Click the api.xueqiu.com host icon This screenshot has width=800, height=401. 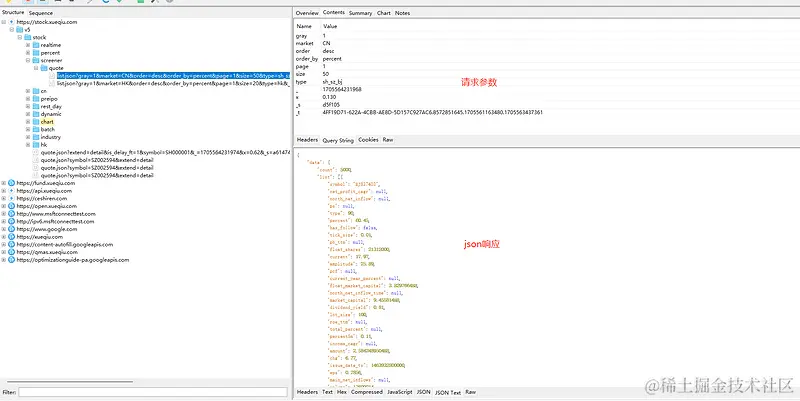pyautogui.click(x=12, y=191)
